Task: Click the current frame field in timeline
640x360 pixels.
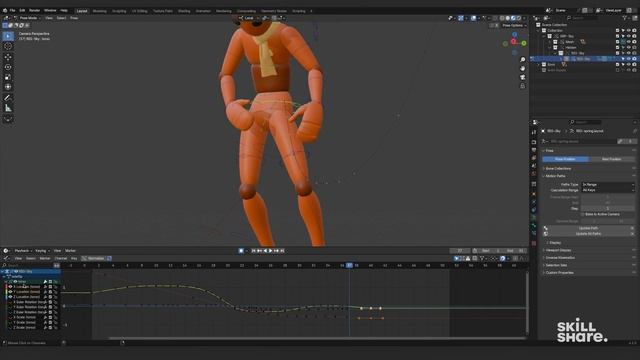Action: [x=460, y=251]
